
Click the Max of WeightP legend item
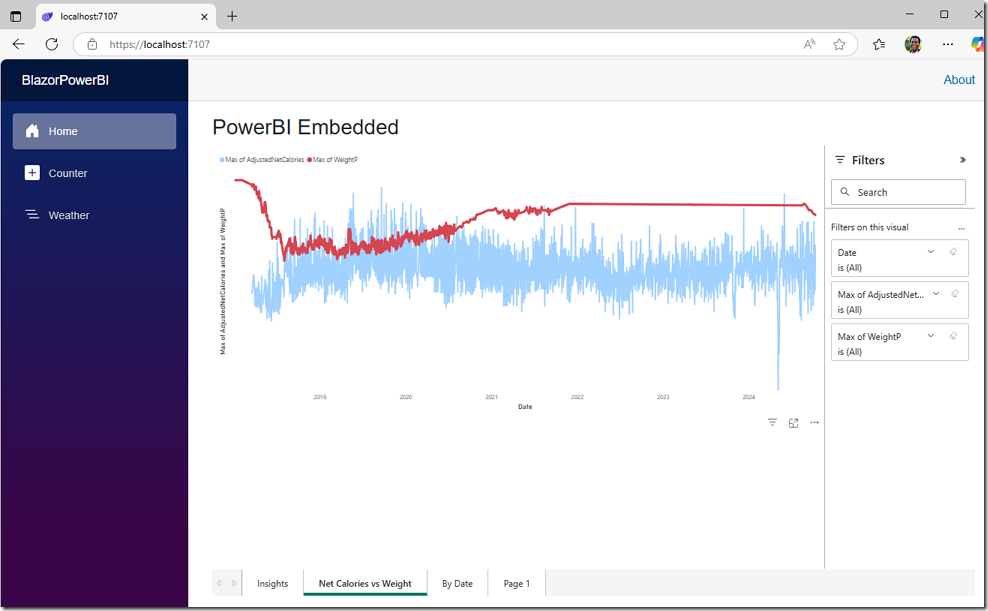(x=333, y=160)
